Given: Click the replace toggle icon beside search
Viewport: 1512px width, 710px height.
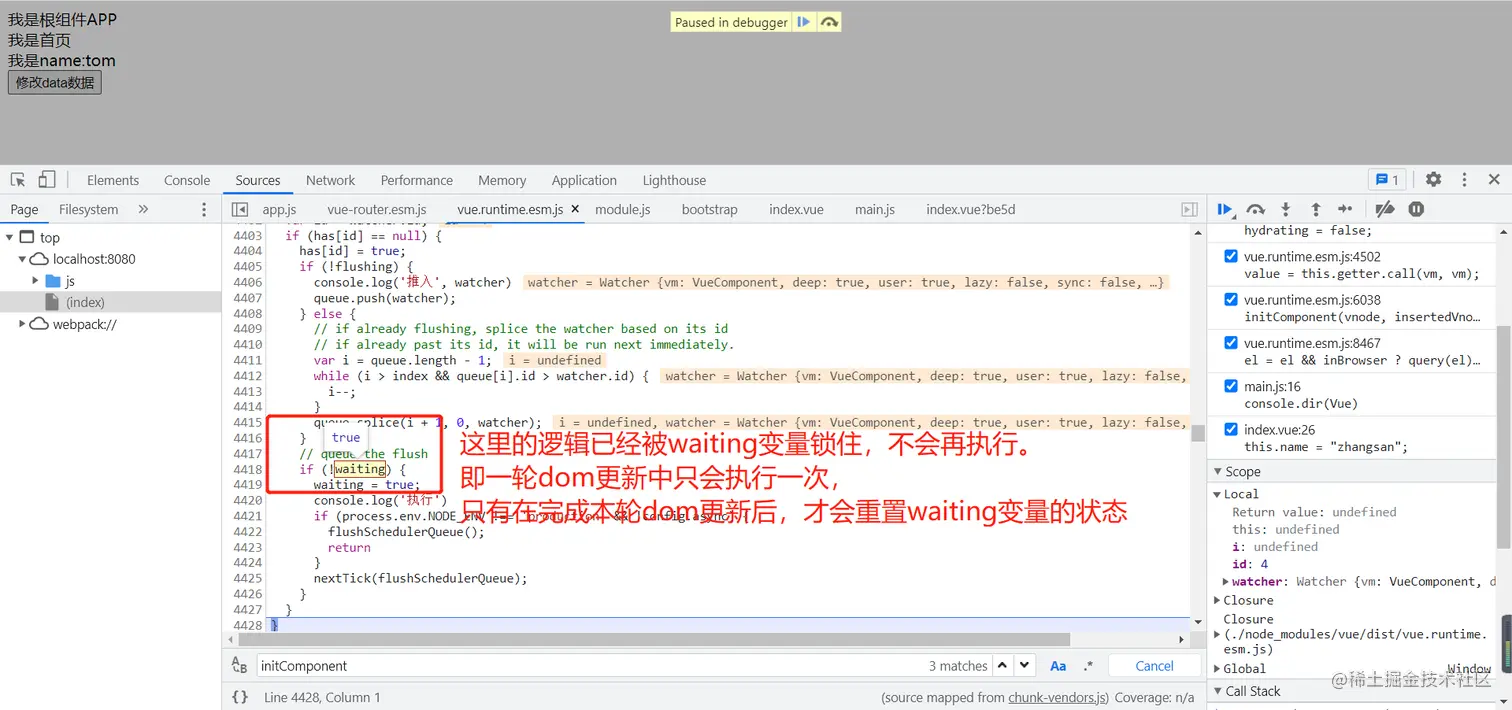Looking at the screenshot, I should pos(239,666).
